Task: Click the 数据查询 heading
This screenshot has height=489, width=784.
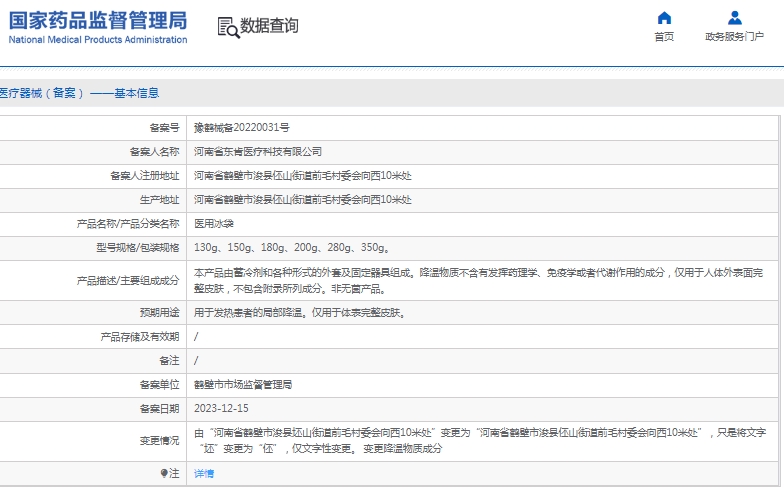Action: [269, 26]
